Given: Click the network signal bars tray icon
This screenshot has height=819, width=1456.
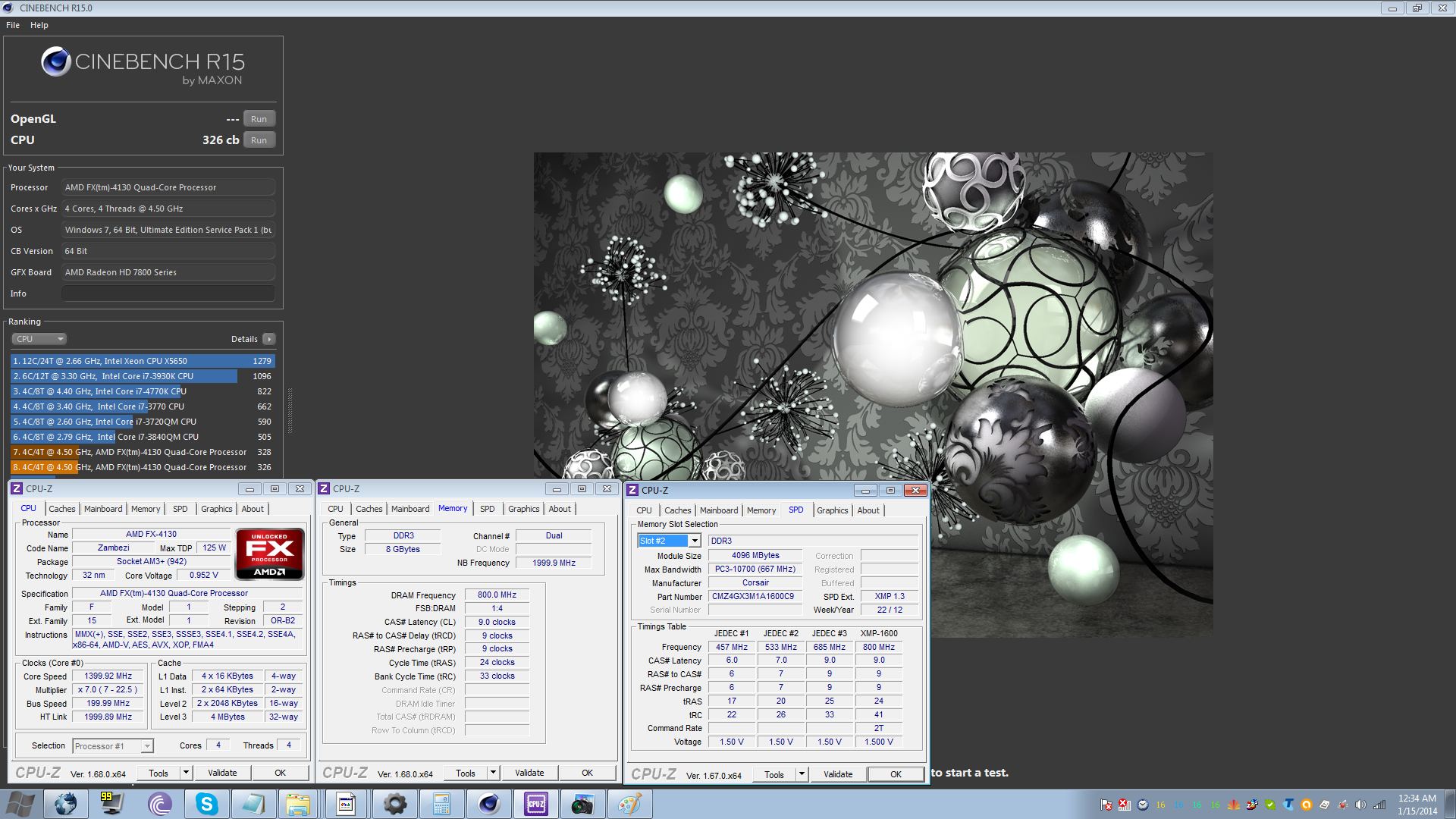Looking at the screenshot, I should click(x=1379, y=805).
